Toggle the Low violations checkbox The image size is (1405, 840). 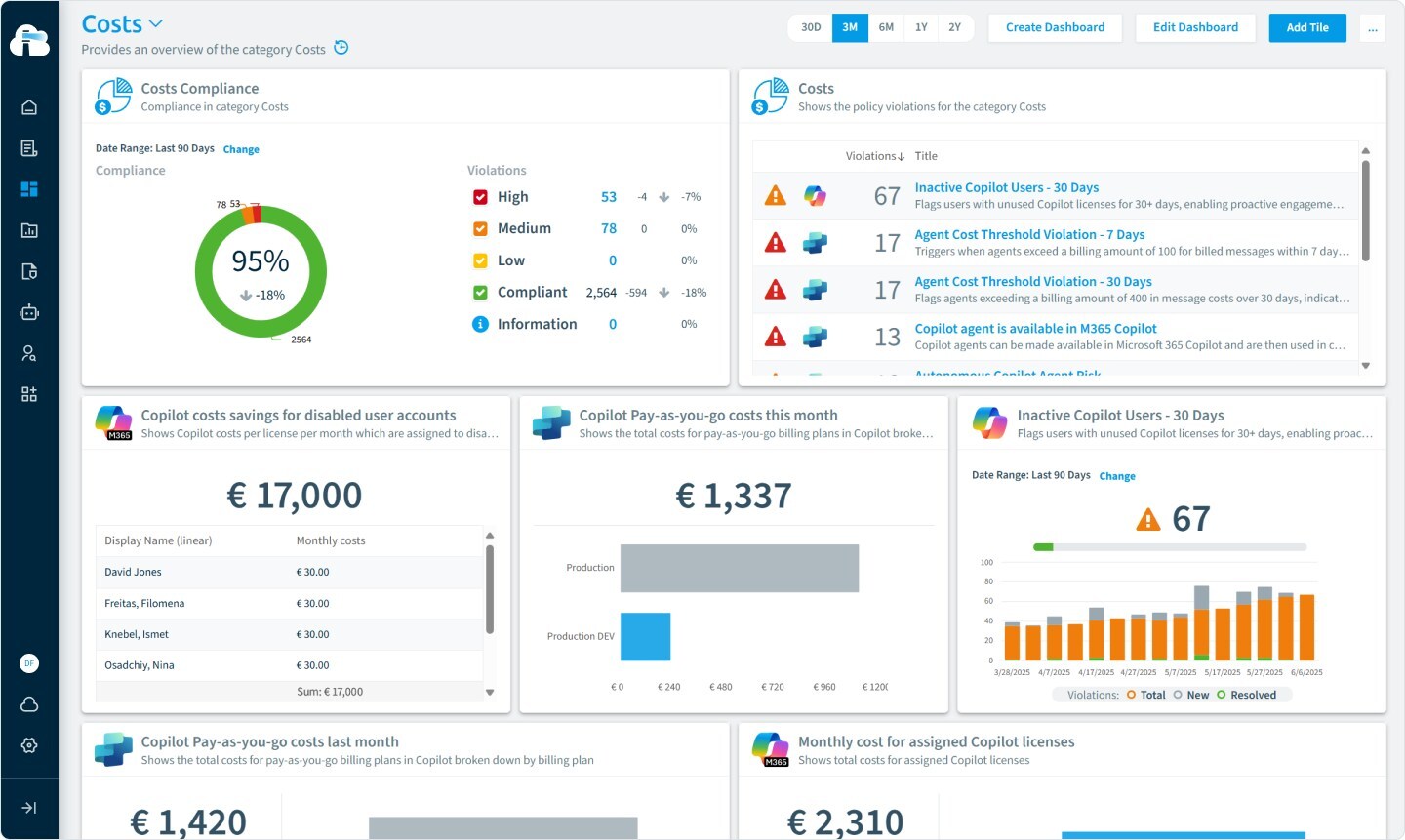tap(480, 260)
